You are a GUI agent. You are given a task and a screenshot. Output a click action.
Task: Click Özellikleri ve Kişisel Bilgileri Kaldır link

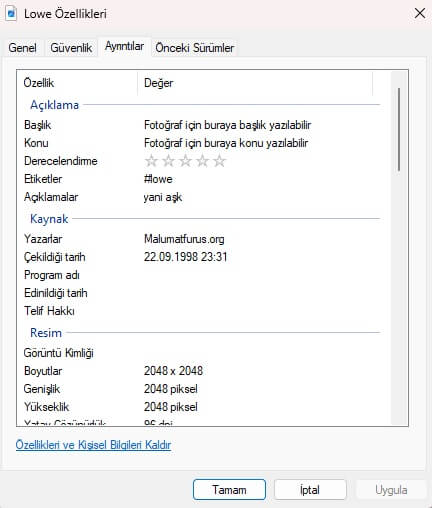coord(93,445)
